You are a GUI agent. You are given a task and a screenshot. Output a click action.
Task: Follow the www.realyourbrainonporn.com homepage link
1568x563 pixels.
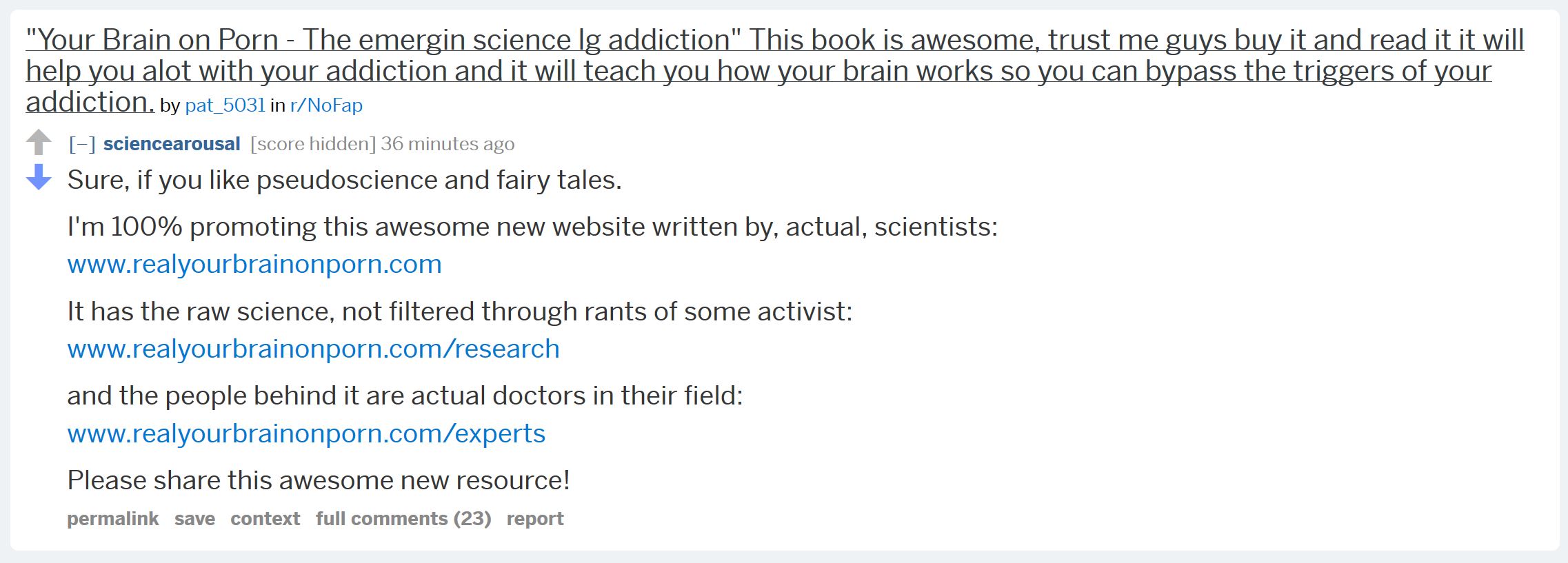pyautogui.click(x=254, y=265)
